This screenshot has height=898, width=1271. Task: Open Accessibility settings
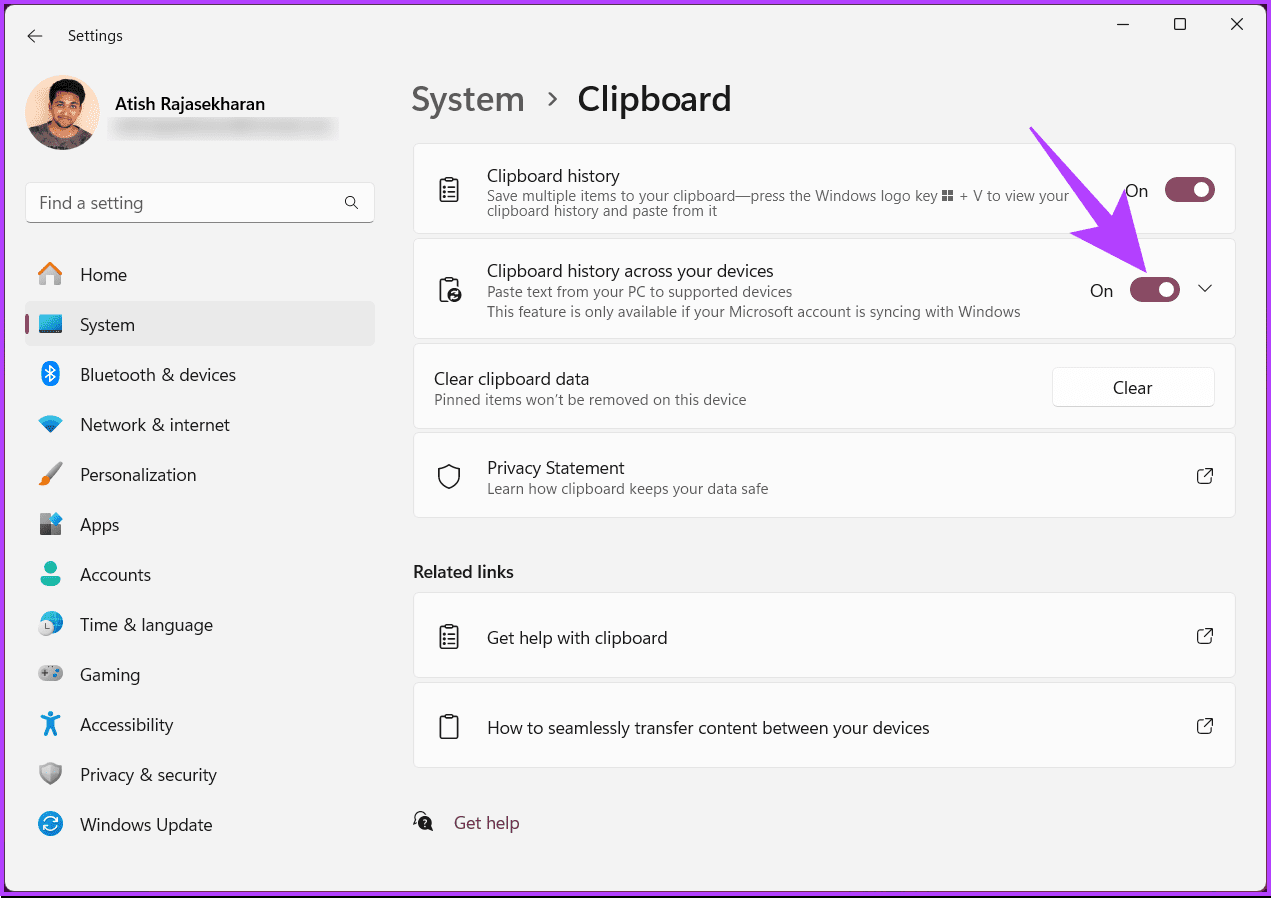click(126, 724)
